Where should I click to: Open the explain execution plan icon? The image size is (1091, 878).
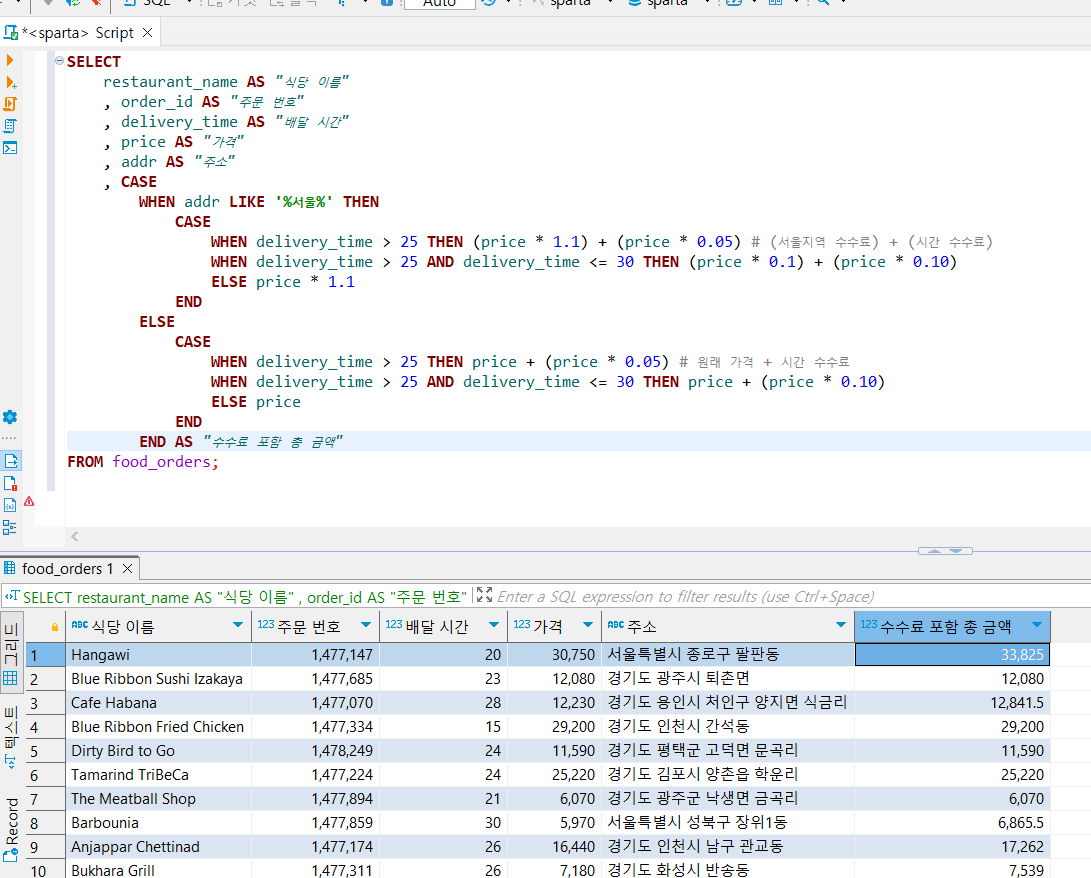[x=10, y=126]
